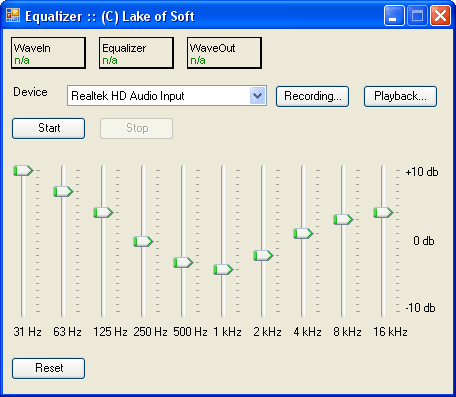456x397 pixels.
Task: Open the Playback... settings
Action: (x=400, y=96)
